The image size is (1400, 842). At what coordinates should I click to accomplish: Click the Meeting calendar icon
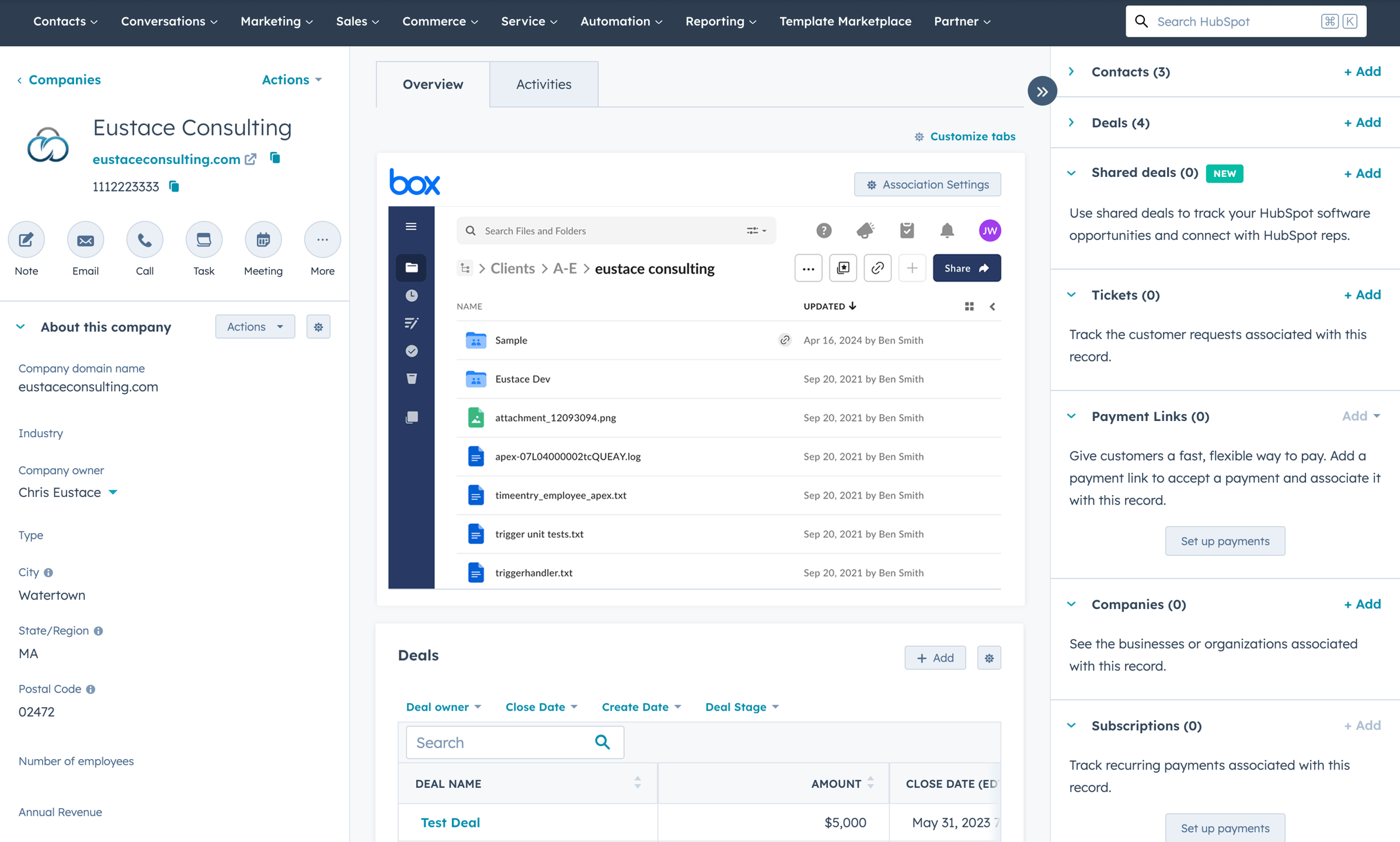click(263, 239)
